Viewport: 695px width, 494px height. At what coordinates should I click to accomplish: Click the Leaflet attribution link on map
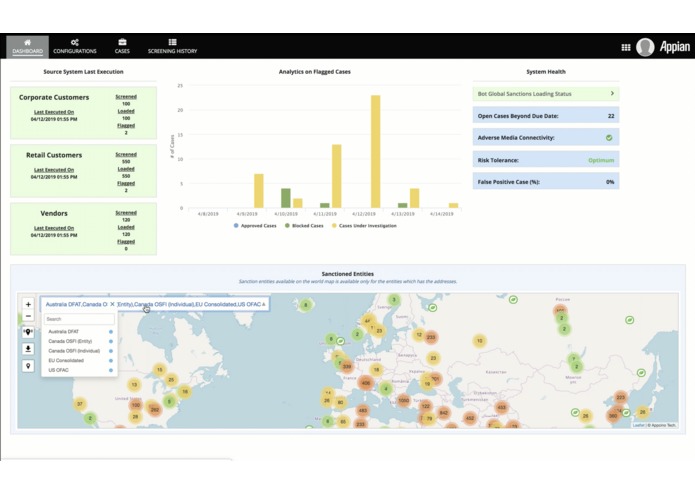[639, 425]
